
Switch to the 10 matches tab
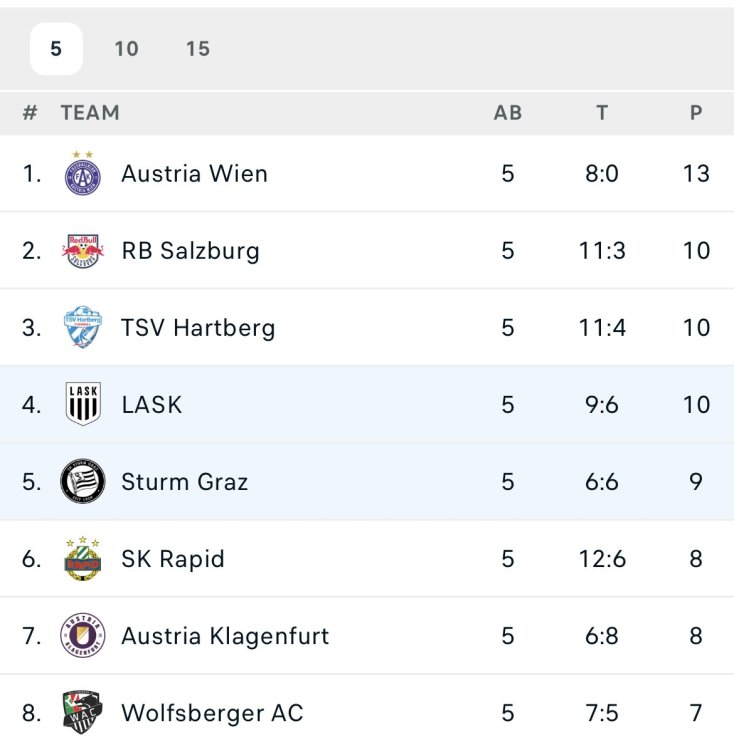click(x=126, y=49)
